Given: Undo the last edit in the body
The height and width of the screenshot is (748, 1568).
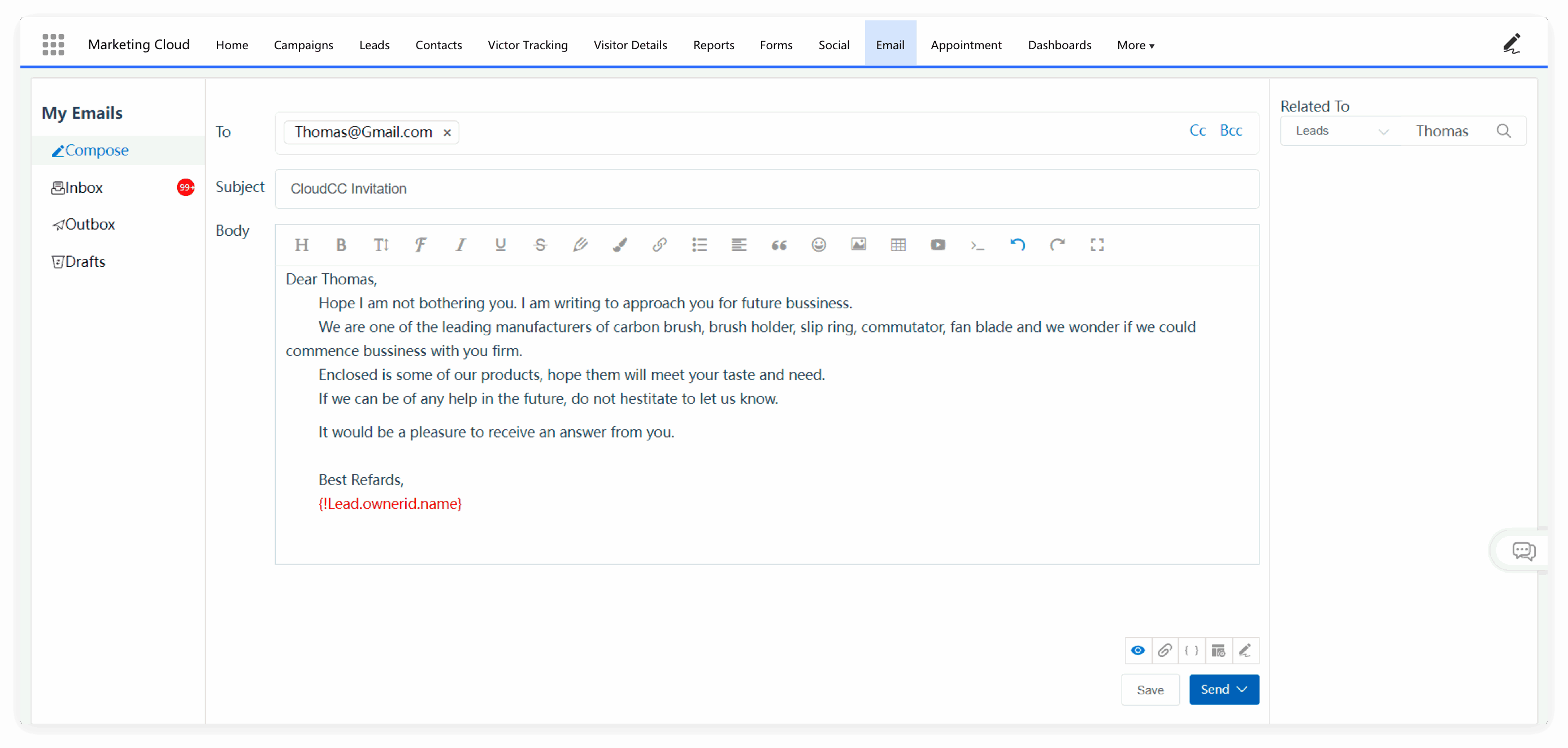Looking at the screenshot, I should tap(1017, 245).
